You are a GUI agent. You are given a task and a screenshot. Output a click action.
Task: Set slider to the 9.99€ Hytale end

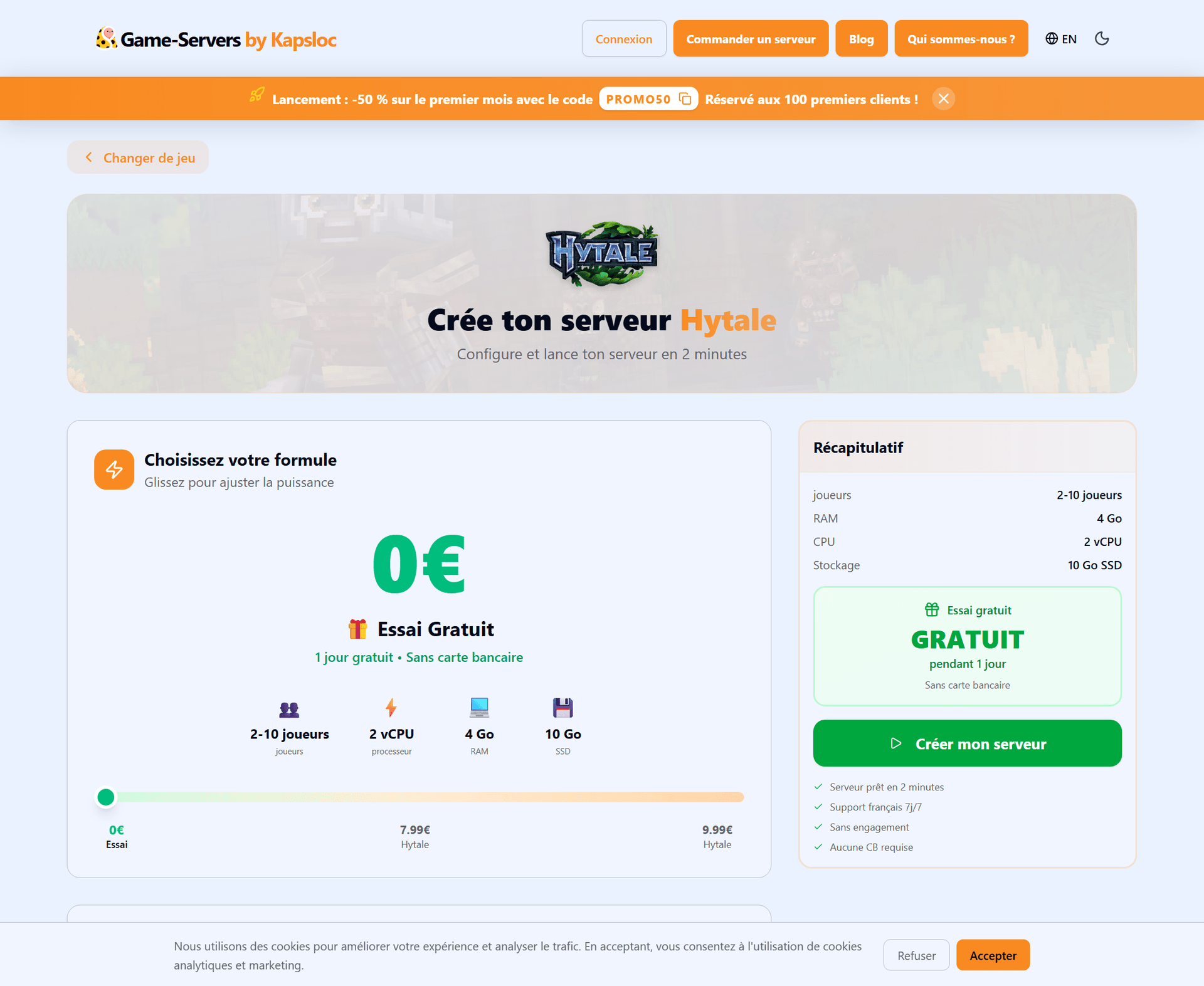739,797
